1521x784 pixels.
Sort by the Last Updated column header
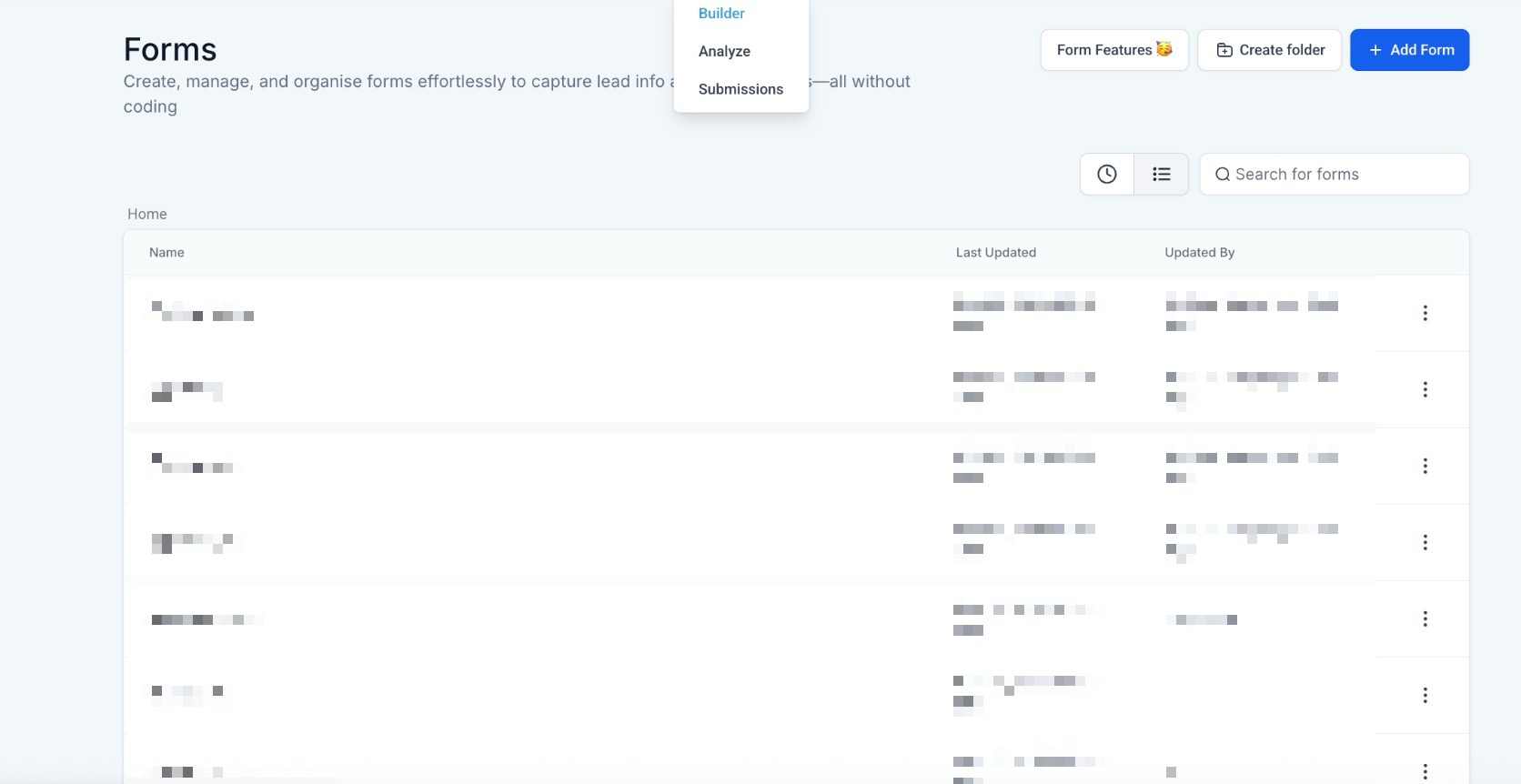coord(995,252)
